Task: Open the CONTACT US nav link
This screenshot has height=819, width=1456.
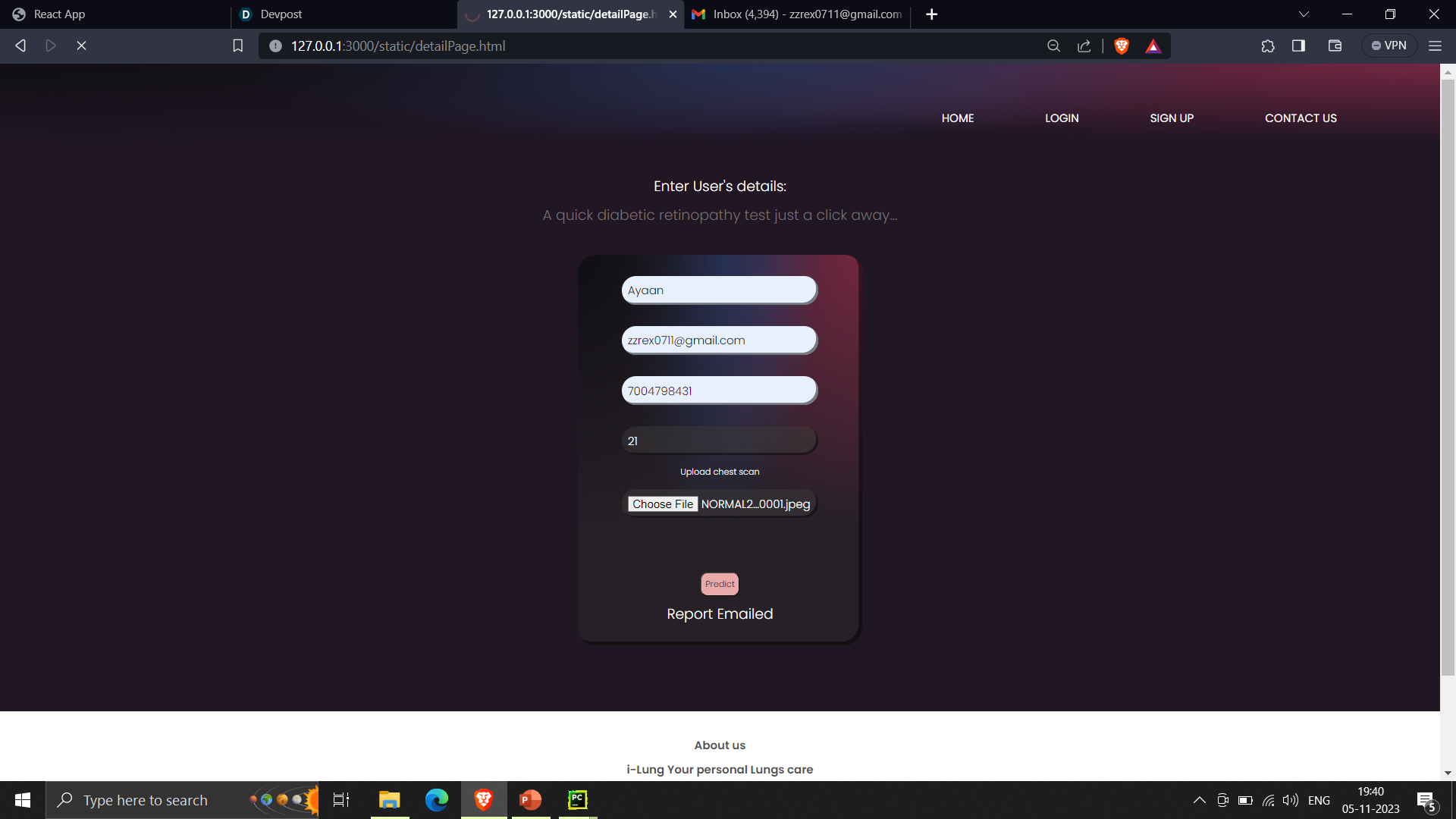Action: pos(1300,118)
